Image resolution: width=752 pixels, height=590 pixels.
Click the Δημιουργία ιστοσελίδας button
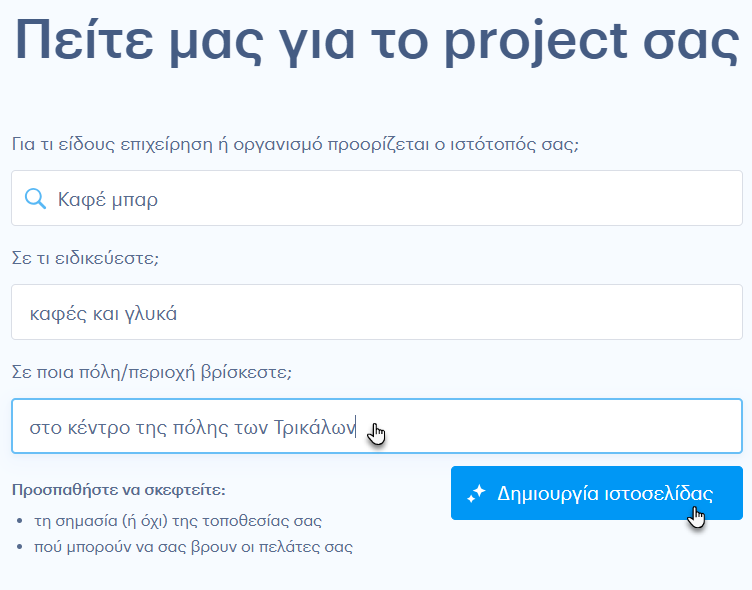point(597,493)
